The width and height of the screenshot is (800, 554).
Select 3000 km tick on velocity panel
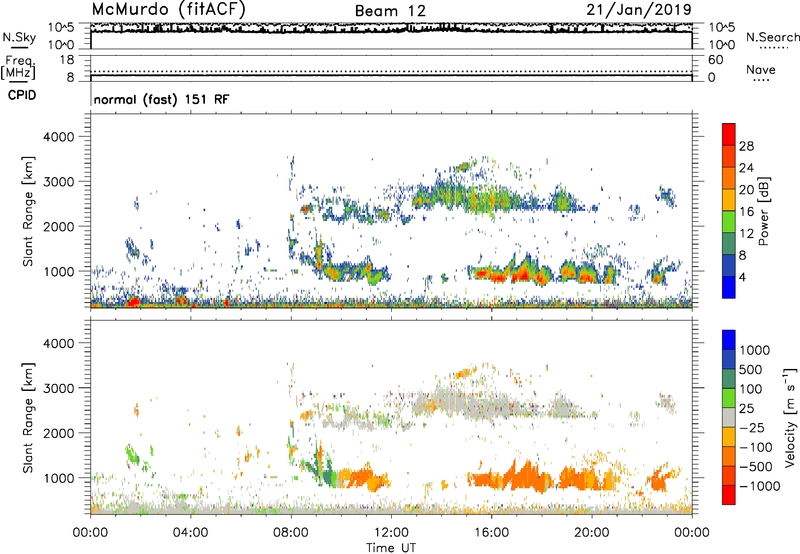click(x=59, y=388)
